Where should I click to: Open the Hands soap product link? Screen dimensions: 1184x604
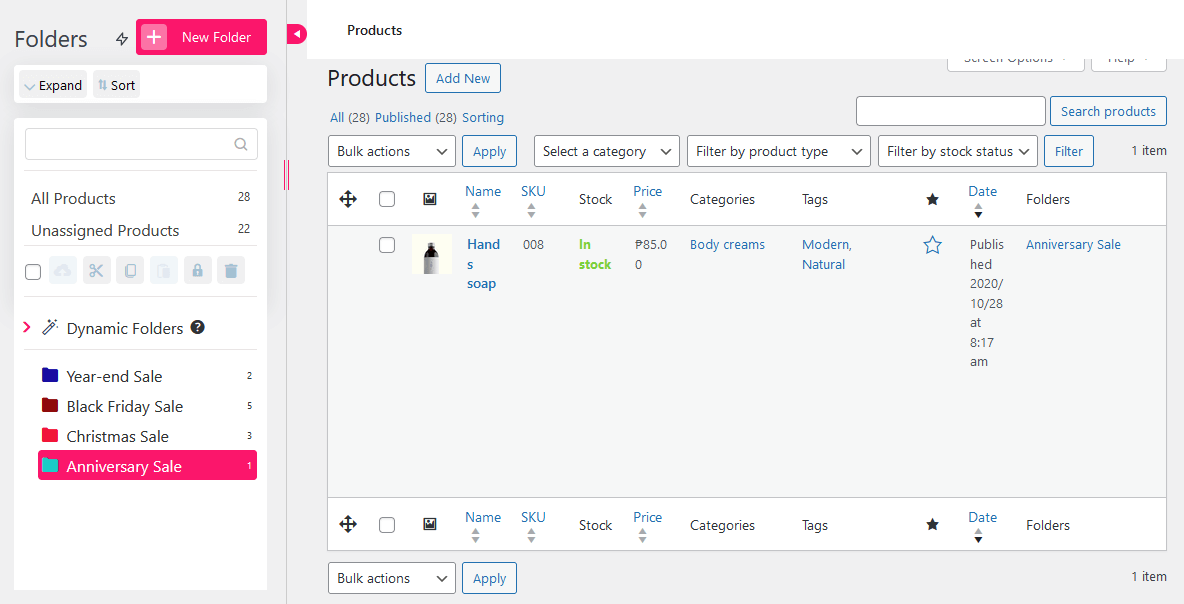click(483, 264)
